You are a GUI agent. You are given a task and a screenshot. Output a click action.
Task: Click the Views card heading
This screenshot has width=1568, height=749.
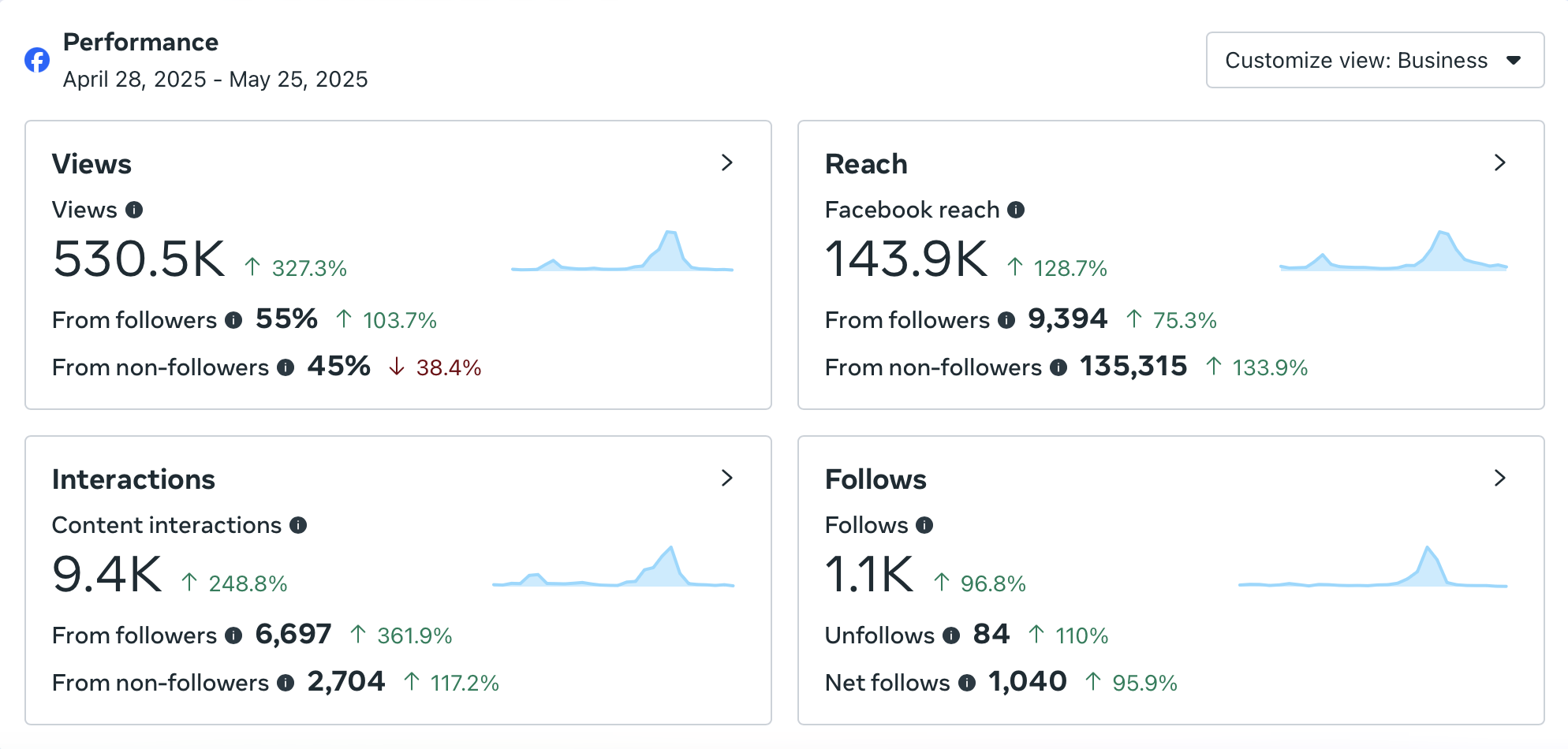(91, 164)
